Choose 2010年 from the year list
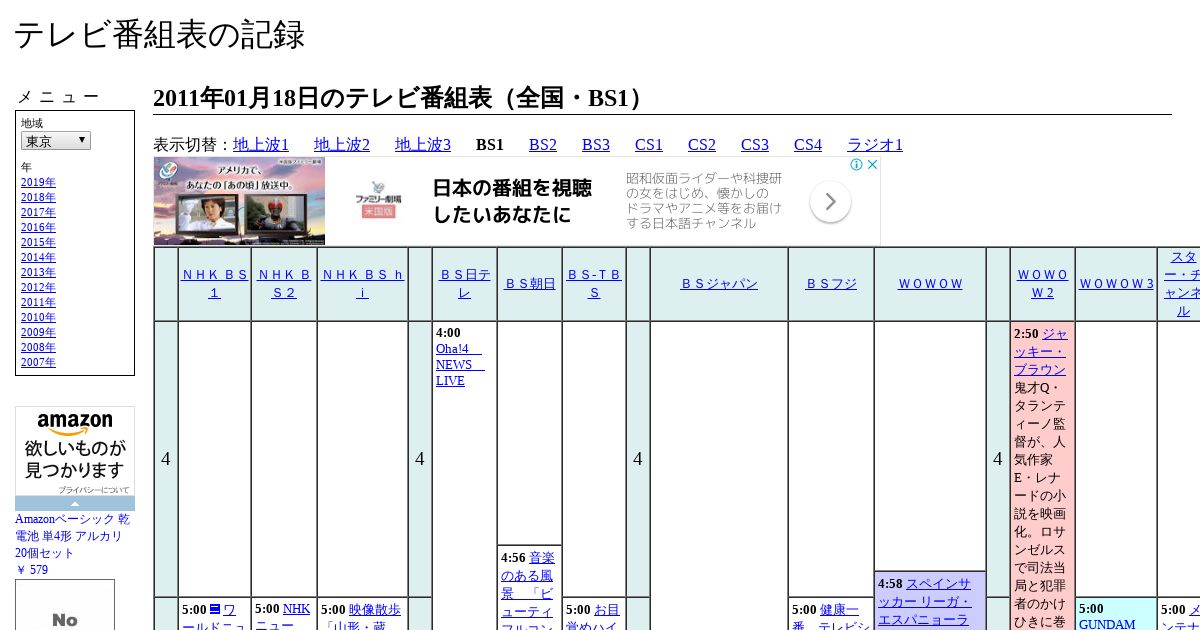 [38, 317]
